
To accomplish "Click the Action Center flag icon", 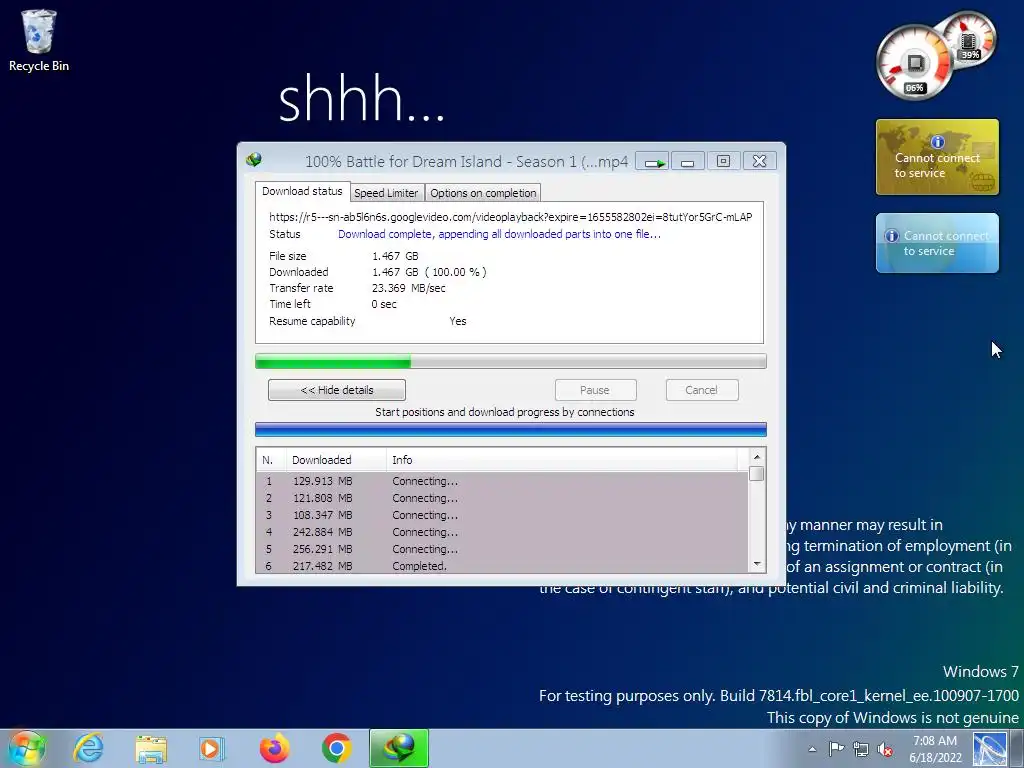I will pyautogui.click(x=837, y=748).
